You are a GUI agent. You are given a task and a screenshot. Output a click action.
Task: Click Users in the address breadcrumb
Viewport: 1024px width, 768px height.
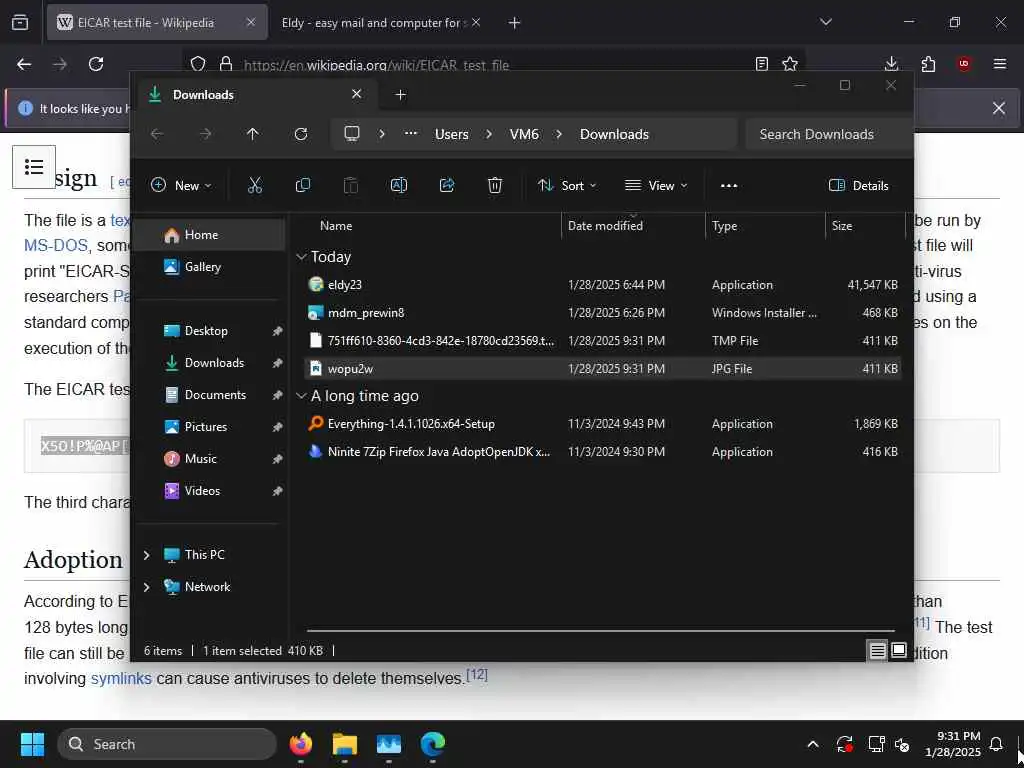point(451,134)
